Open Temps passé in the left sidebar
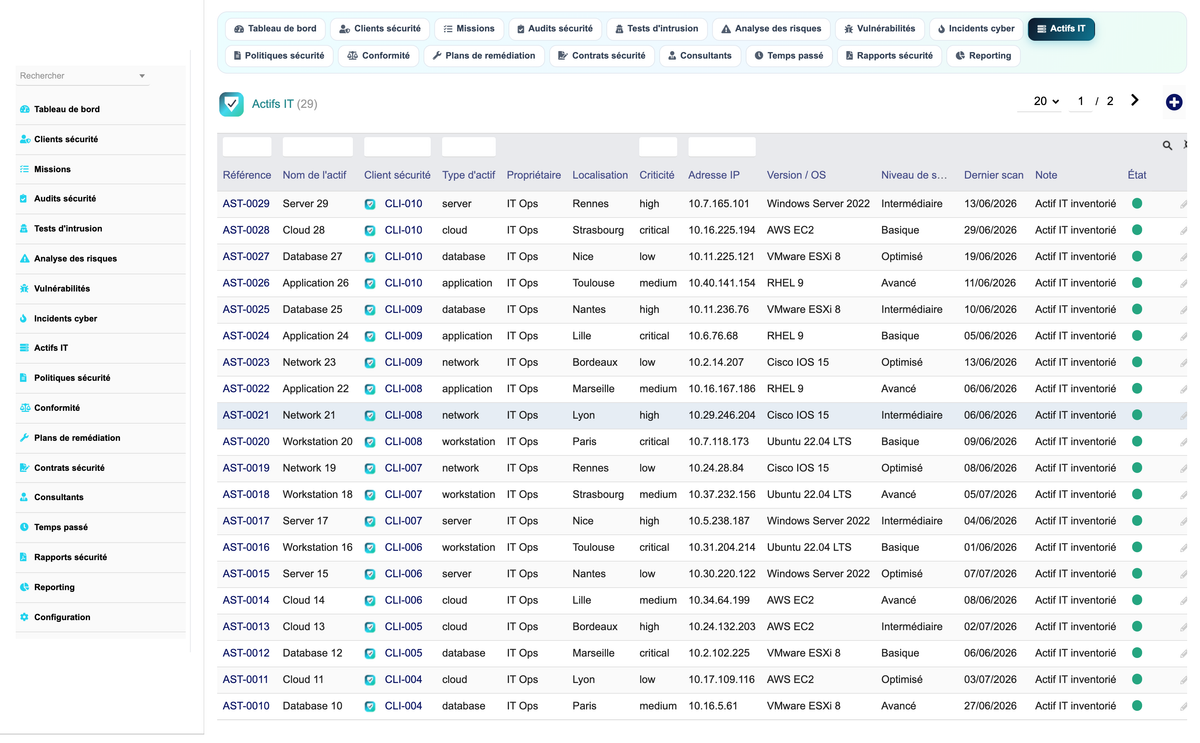 61,527
